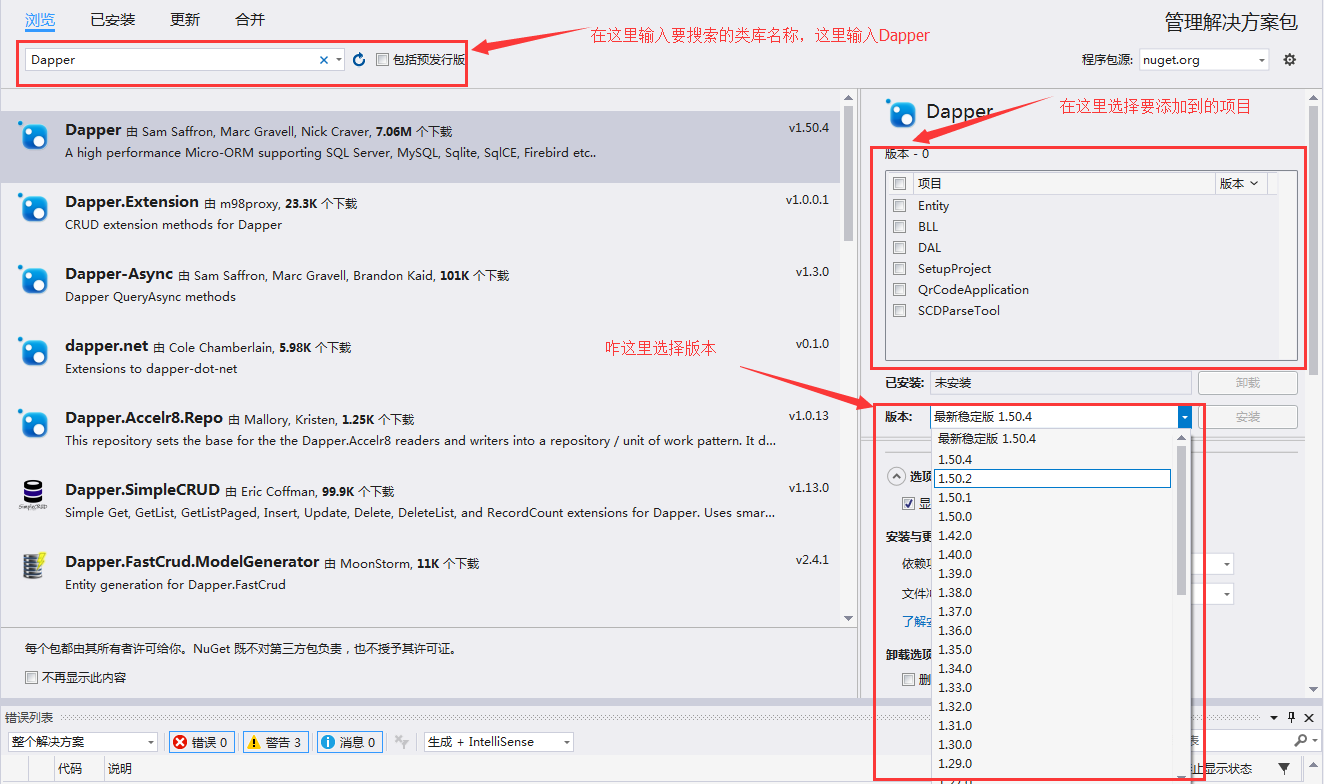Click the version column sort chevron
The width and height of the screenshot is (1324, 784).
(1254, 183)
